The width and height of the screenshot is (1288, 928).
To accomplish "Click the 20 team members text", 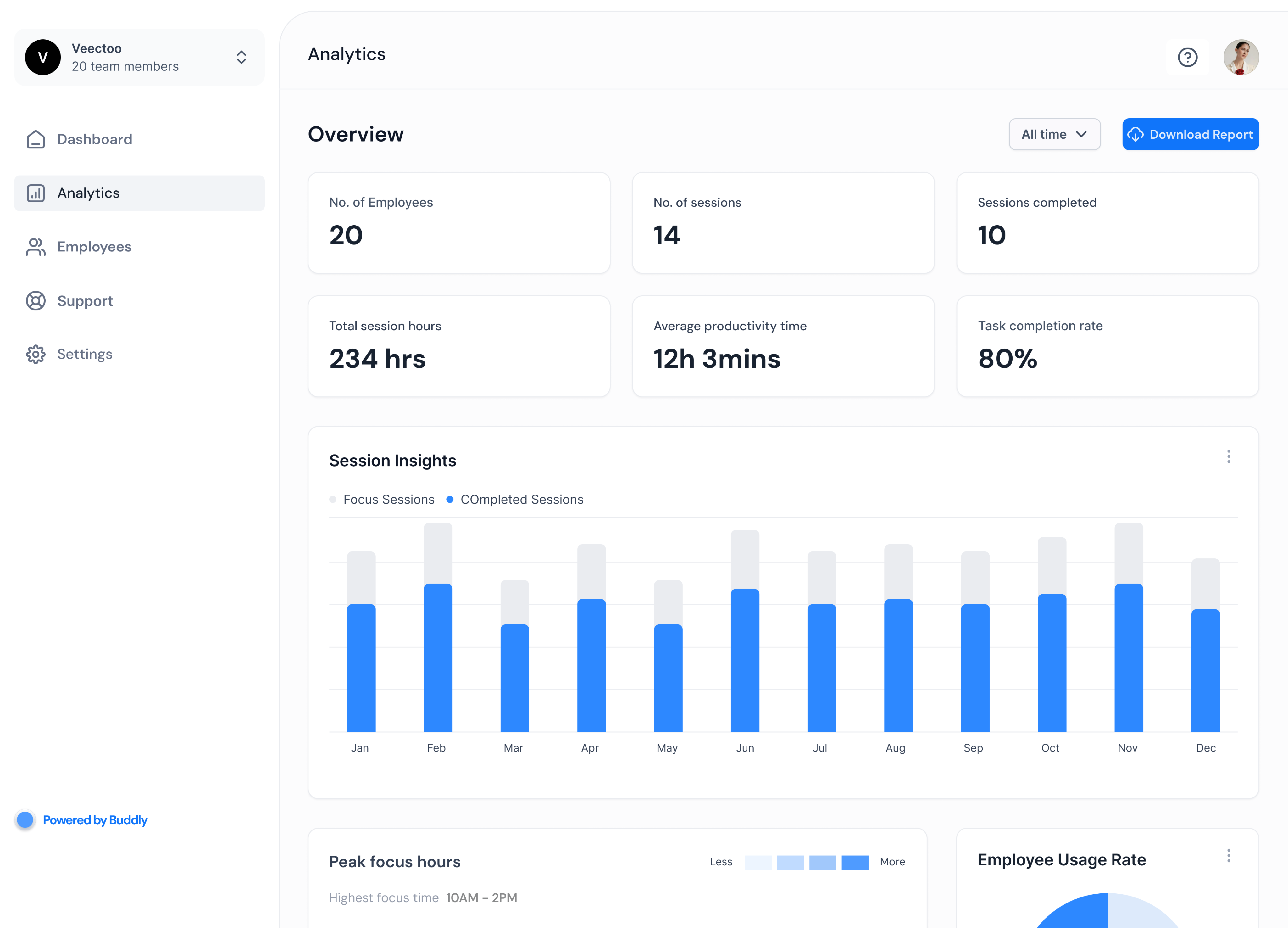I will (125, 66).
